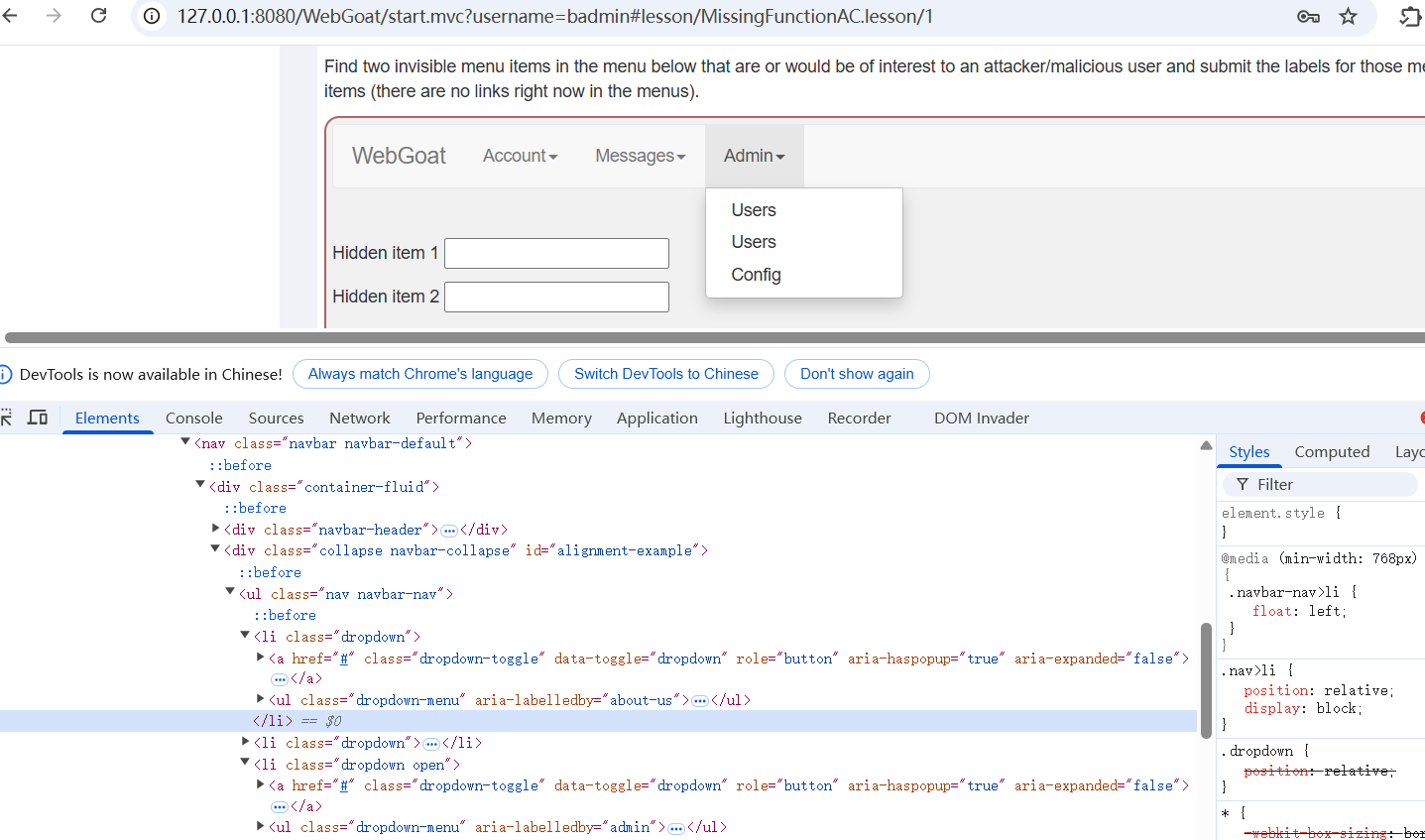Open the extensions puzzle icon
This screenshot has width=1425, height=840.
(1410, 17)
